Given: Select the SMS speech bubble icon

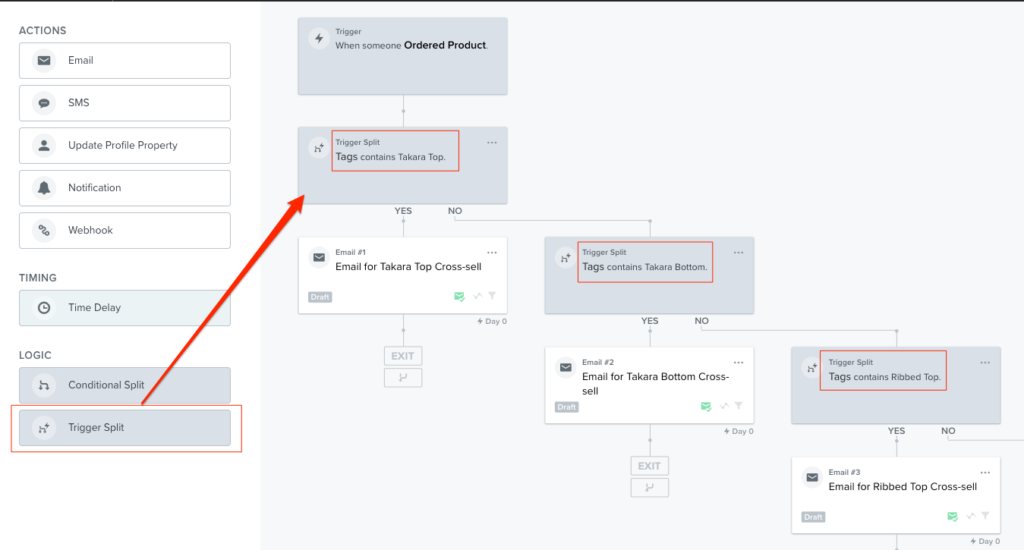Looking at the screenshot, I should (x=44, y=103).
